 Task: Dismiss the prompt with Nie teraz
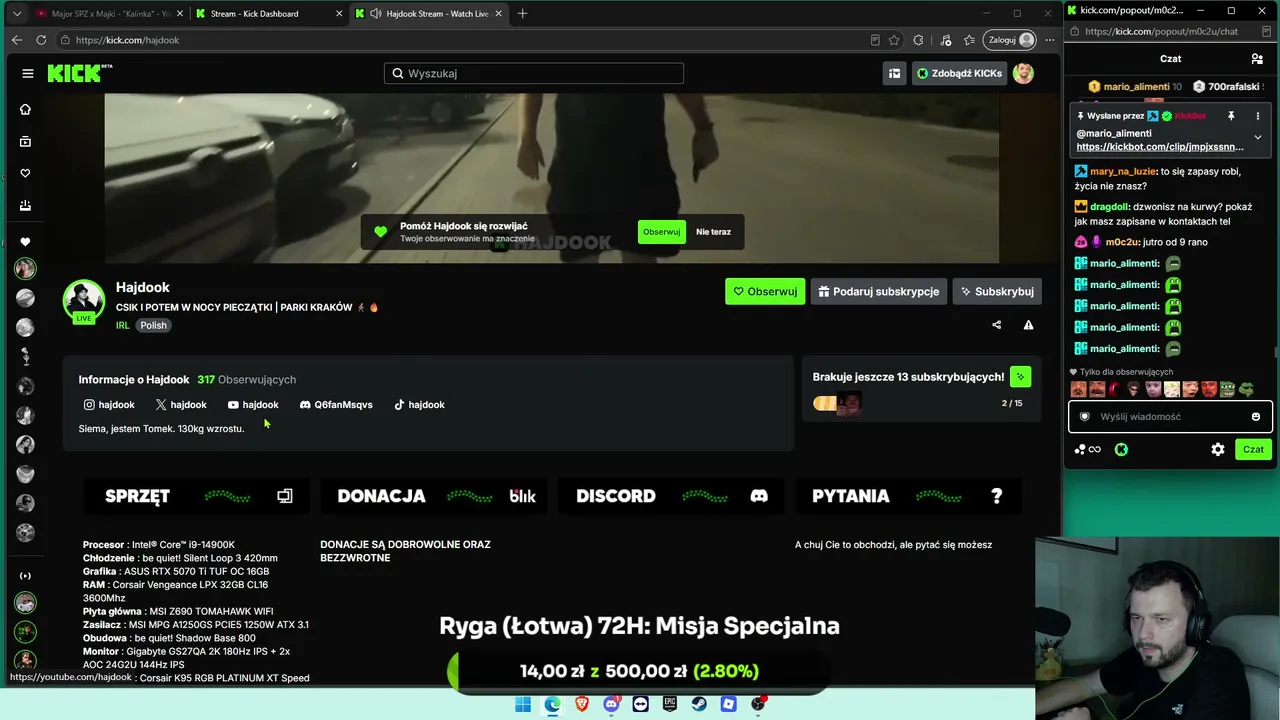[x=713, y=232]
